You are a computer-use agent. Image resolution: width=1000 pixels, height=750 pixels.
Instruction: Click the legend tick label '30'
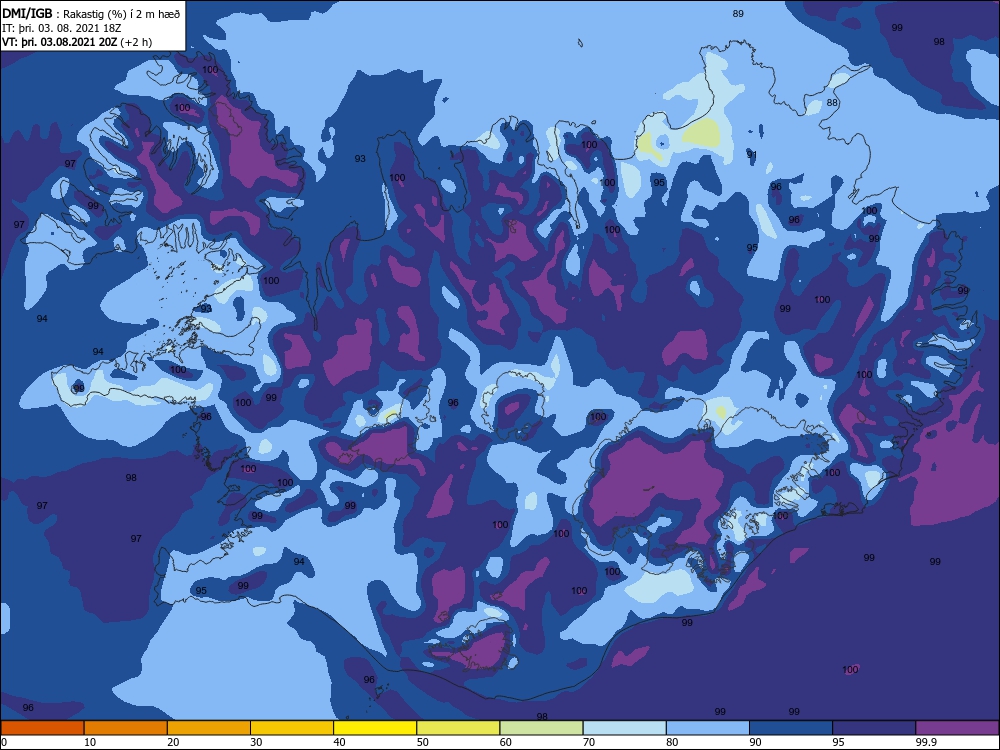(256, 742)
